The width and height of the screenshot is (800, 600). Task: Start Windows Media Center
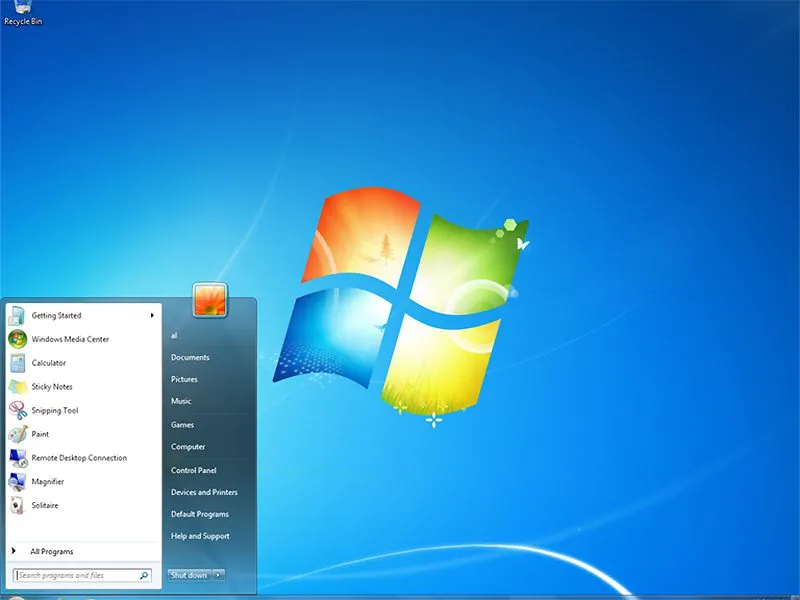pyautogui.click(x=70, y=339)
